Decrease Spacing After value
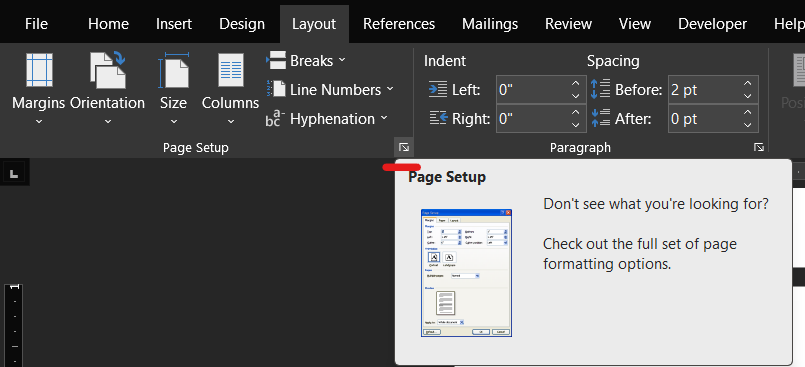The image size is (805, 367). 748,125
